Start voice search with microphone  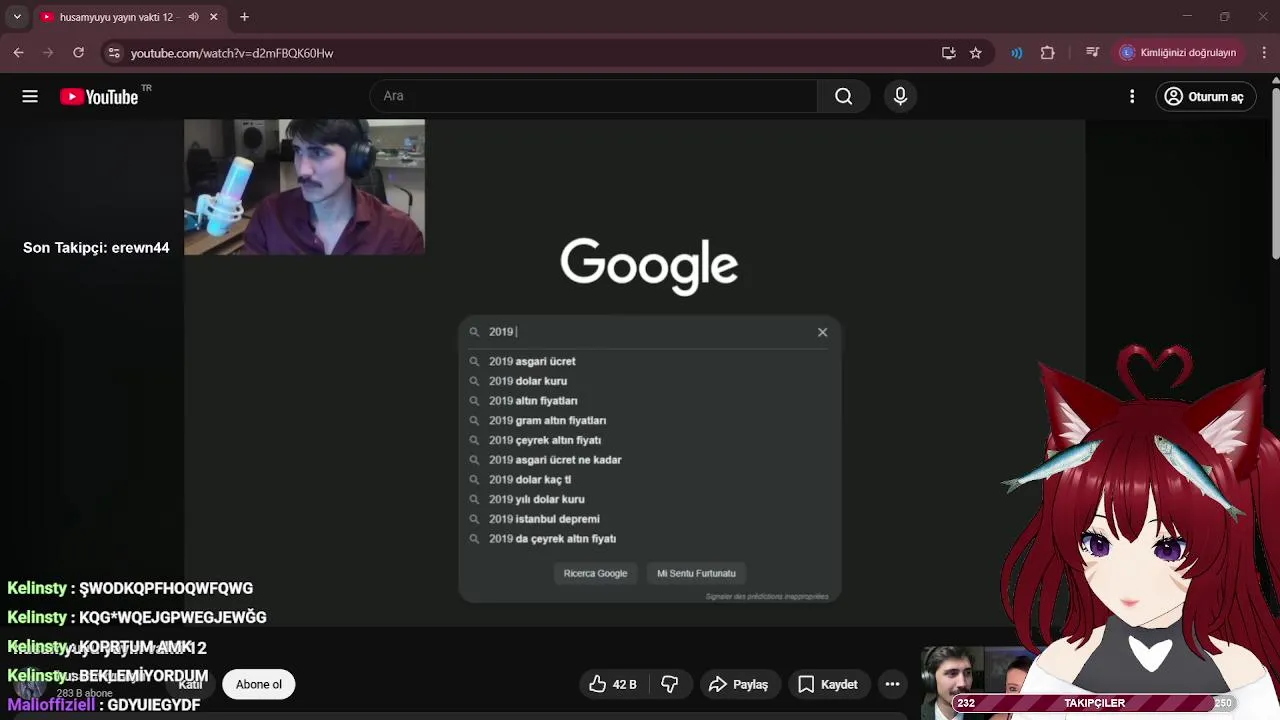(x=900, y=96)
